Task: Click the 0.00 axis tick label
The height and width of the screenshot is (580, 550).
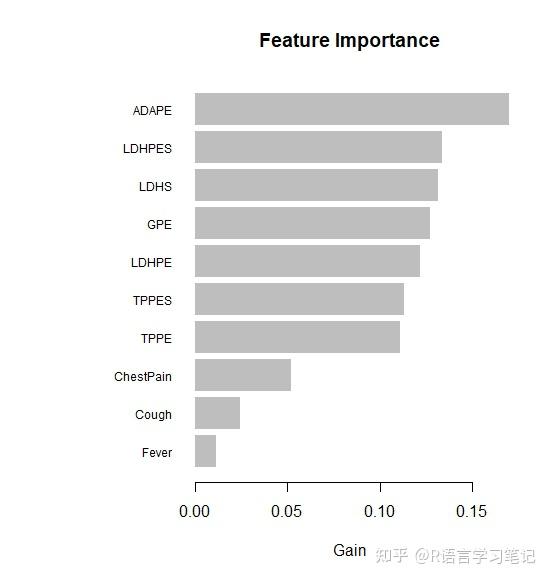Action: click(x=195, y=512)
